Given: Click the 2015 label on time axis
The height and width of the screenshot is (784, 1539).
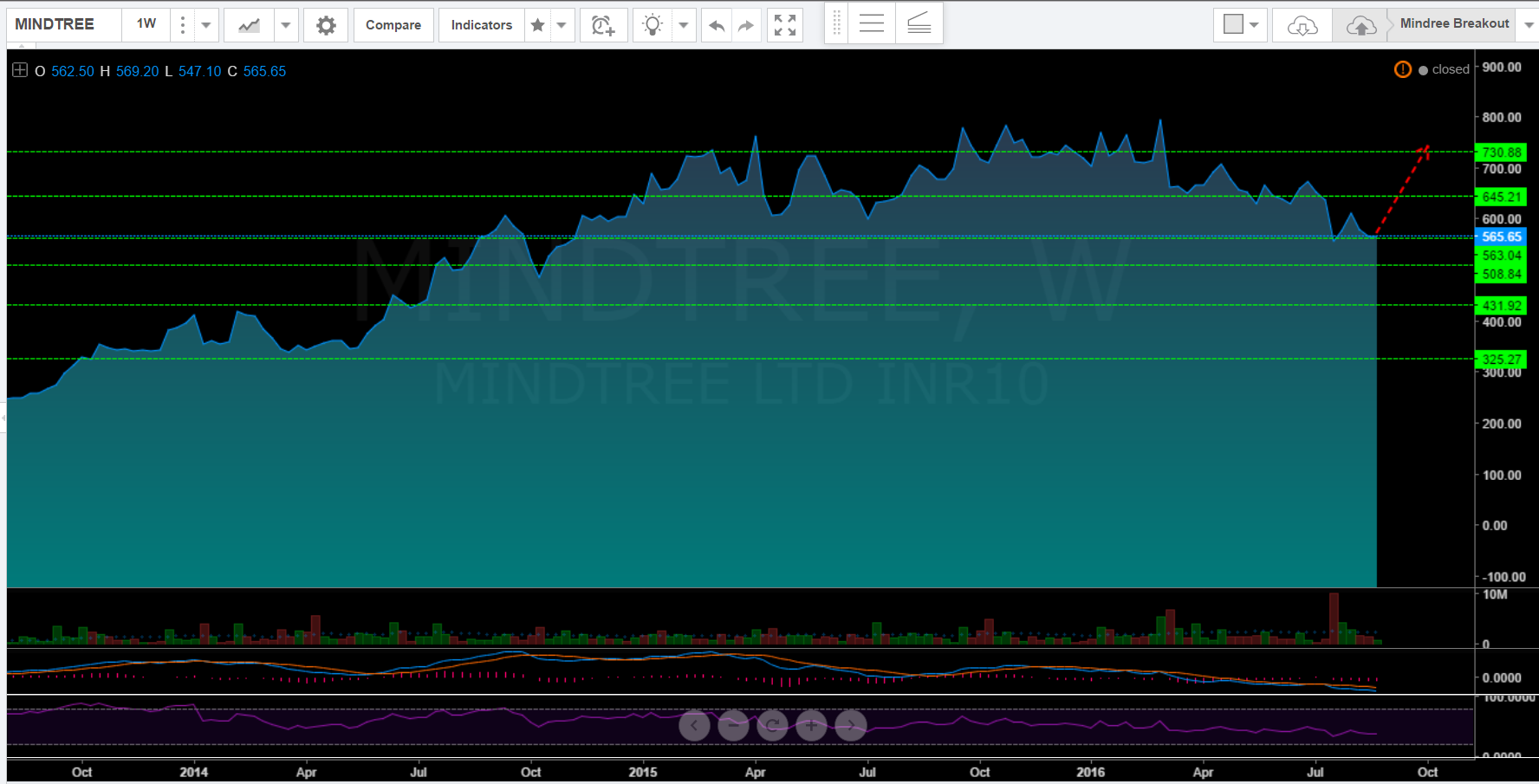Looking at the screenshot, I should point(643,772).
